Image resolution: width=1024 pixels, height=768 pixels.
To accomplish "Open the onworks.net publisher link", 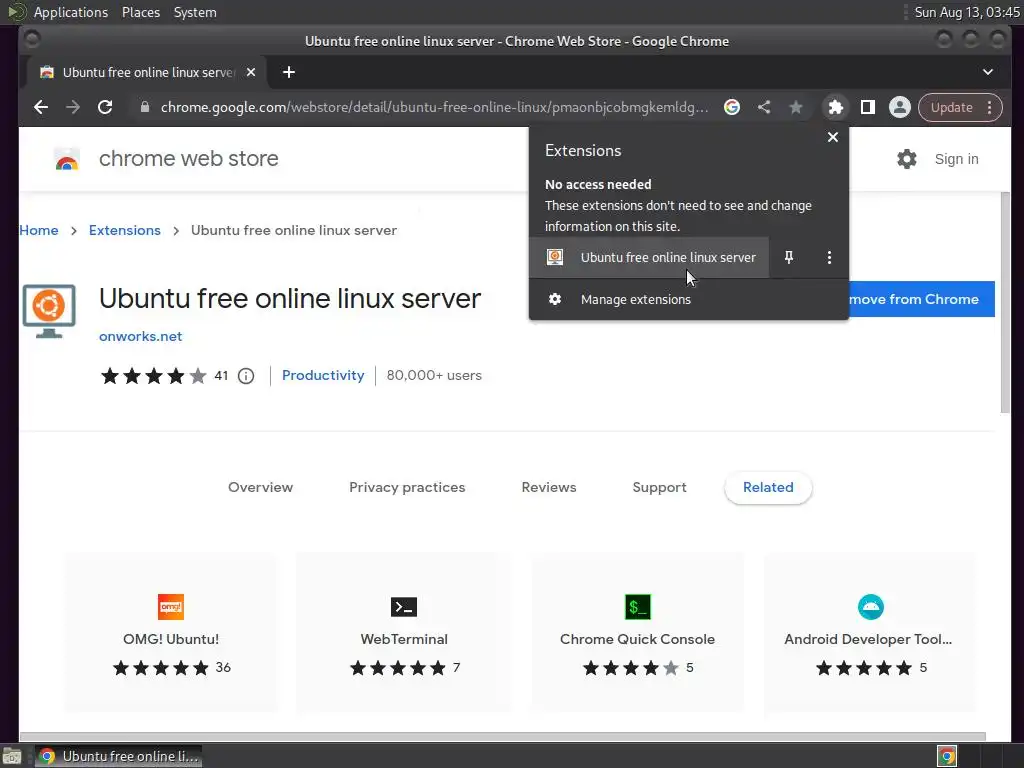I will click(x=140, y=336).
